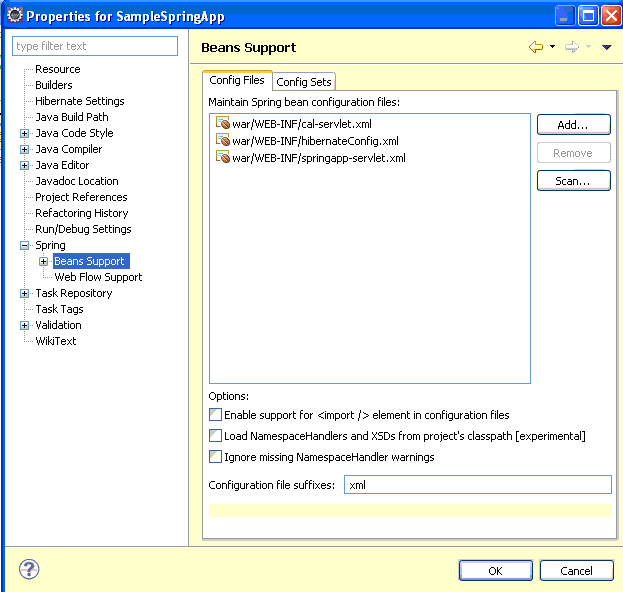The height and width of the screenshot is (592, 623).
Task: Open the view menu triangle in header
Action: pyautogui.click(x=606, y=47)
